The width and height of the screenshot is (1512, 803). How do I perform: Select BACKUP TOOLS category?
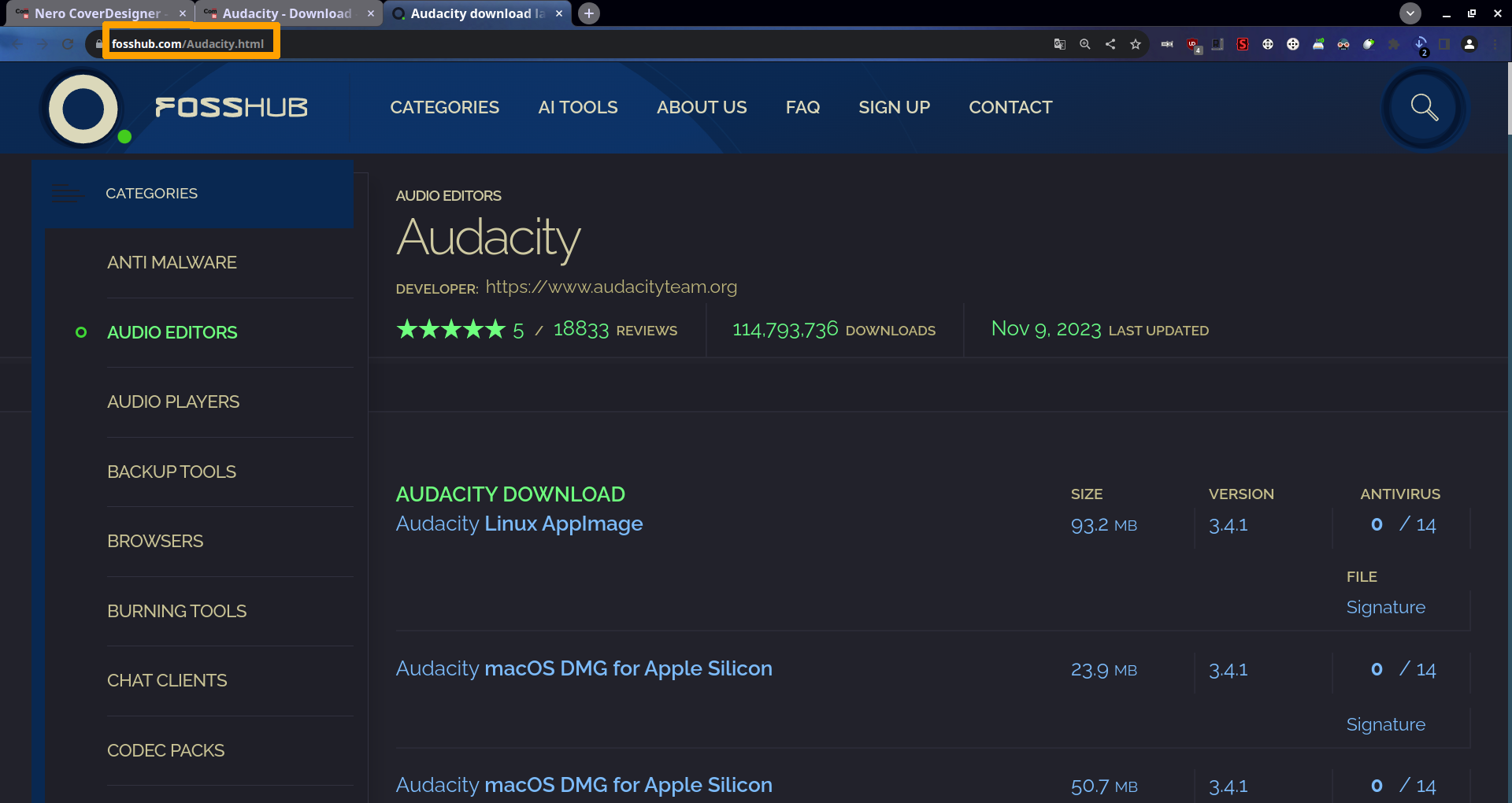click(x=172, y=472)
